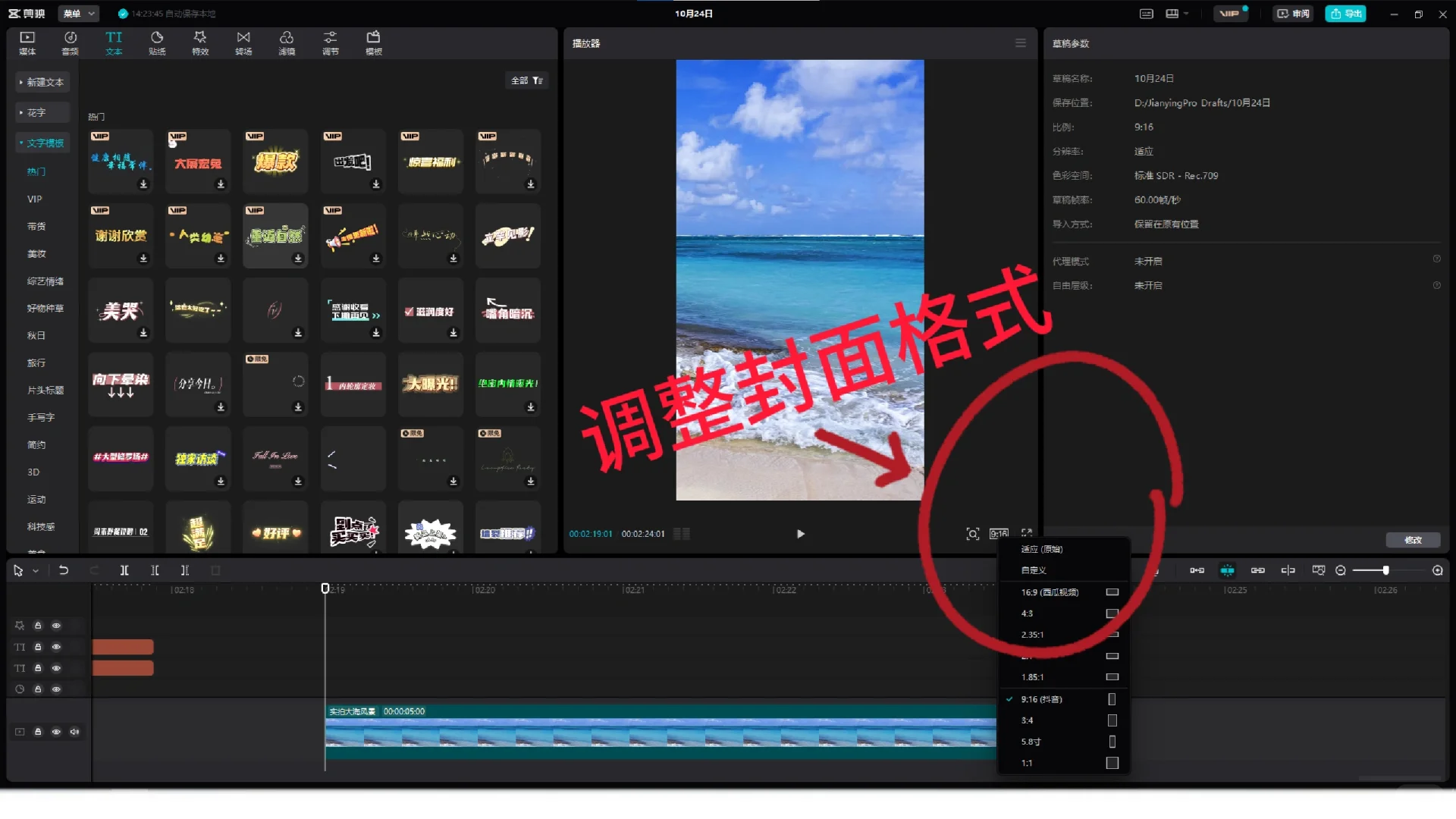Click the zoom-out magnifier on timeline
The height and width of the screenshot is (819, 1456).
[x=1341, y=570]
